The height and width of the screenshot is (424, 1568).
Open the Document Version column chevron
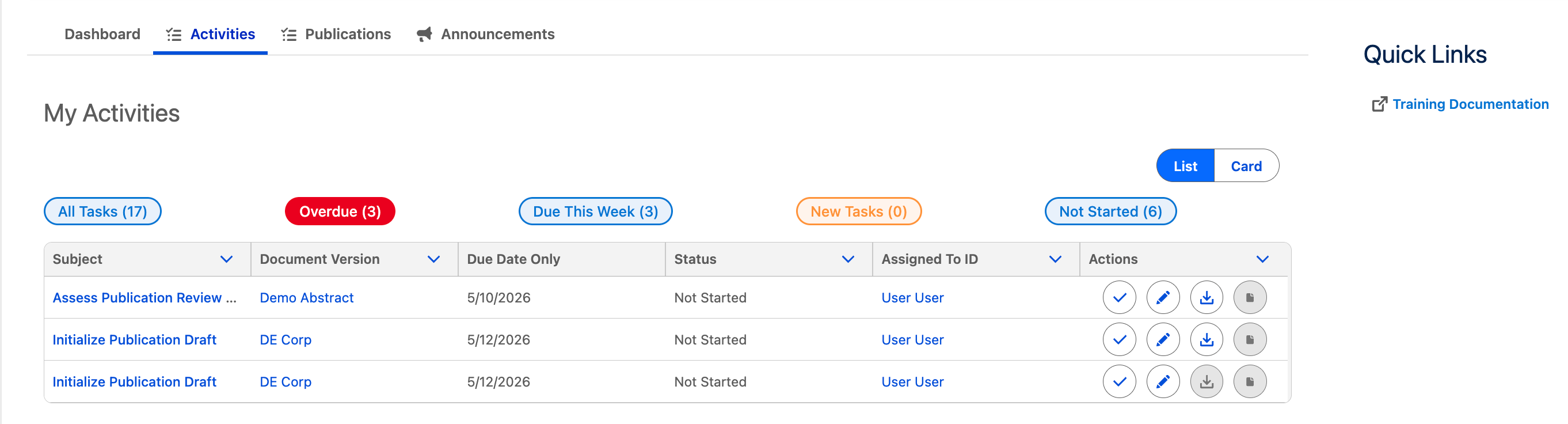coord(433,259)
